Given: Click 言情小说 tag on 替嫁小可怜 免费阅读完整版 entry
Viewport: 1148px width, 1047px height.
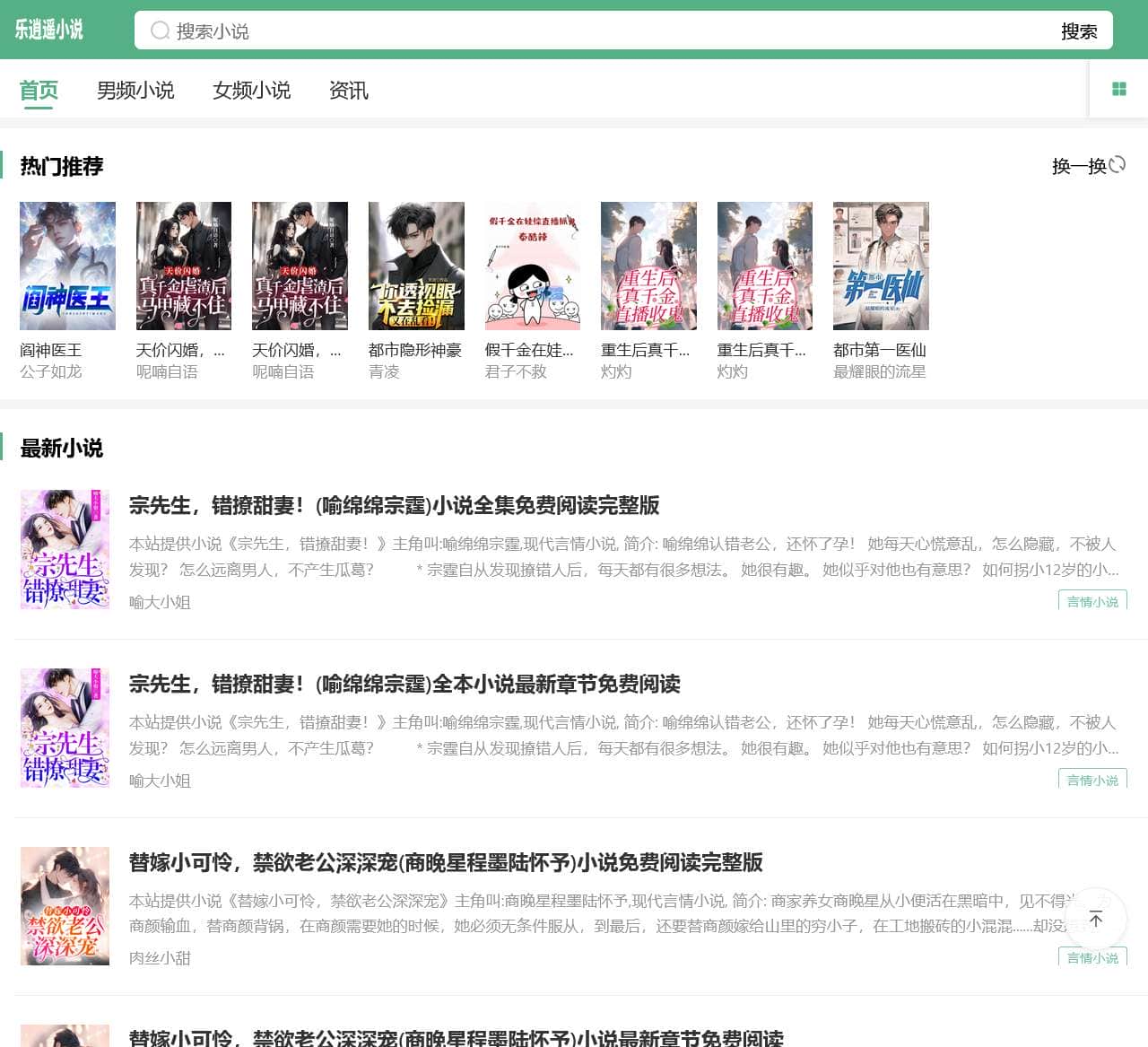Looking at the screenshot, I should [1092, 956].
